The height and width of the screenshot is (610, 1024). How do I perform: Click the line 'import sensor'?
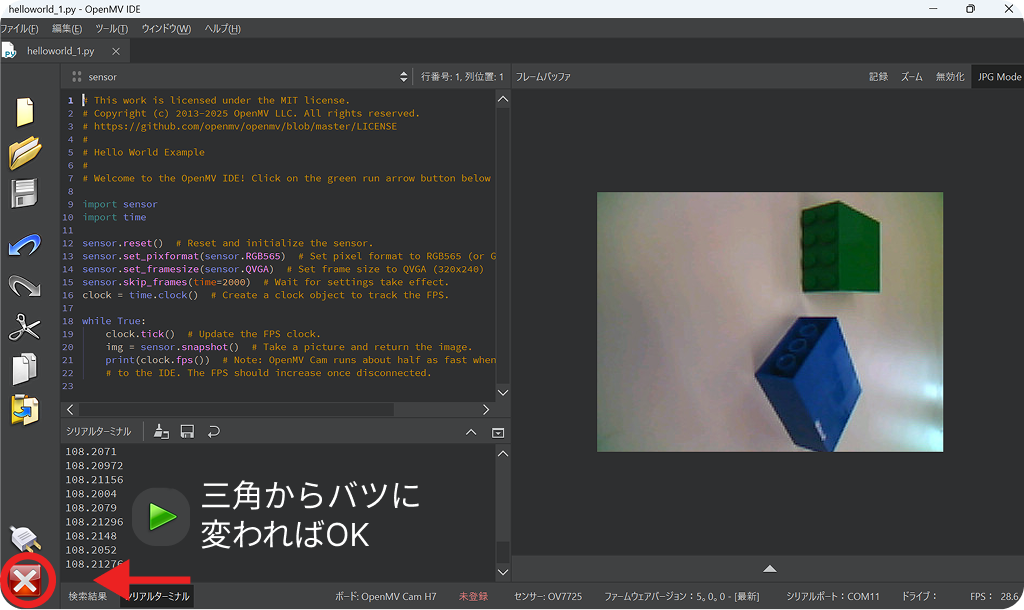click(x=120, y=204)
